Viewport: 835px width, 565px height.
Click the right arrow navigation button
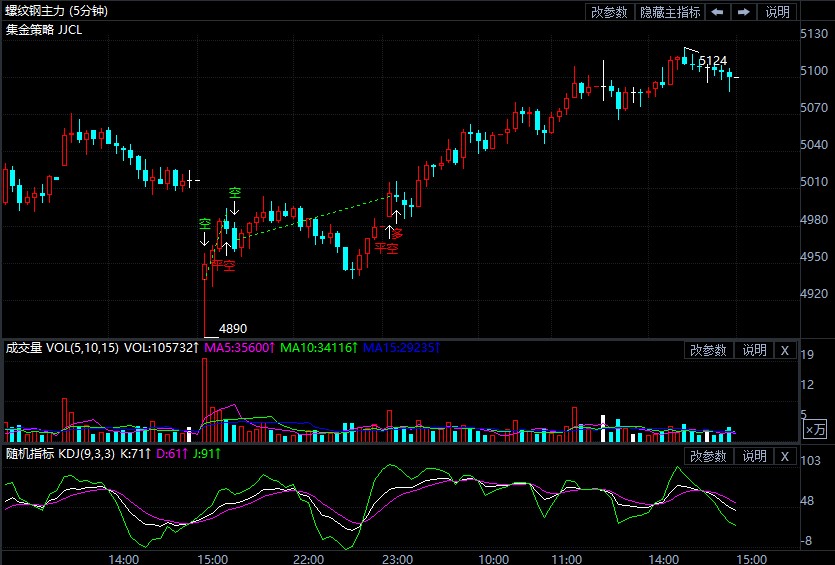pos(743,12)
